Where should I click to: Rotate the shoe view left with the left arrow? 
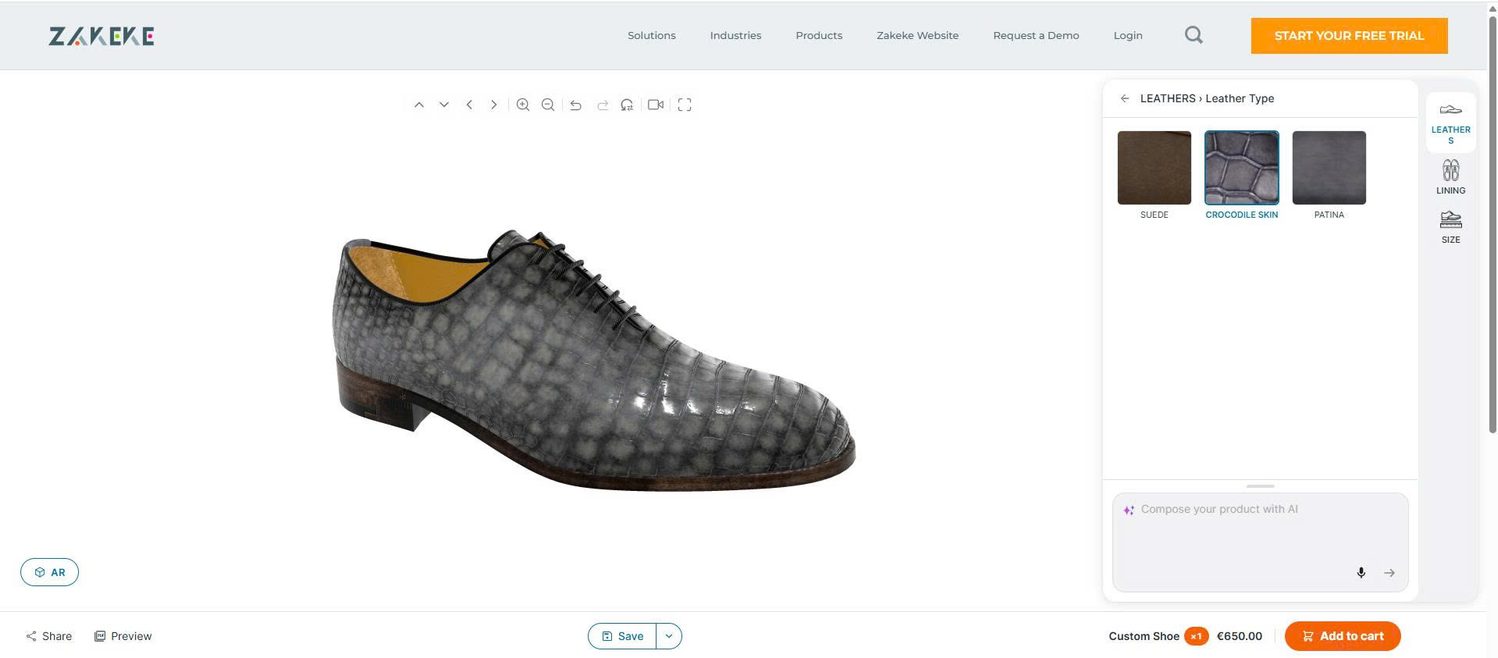469,105
